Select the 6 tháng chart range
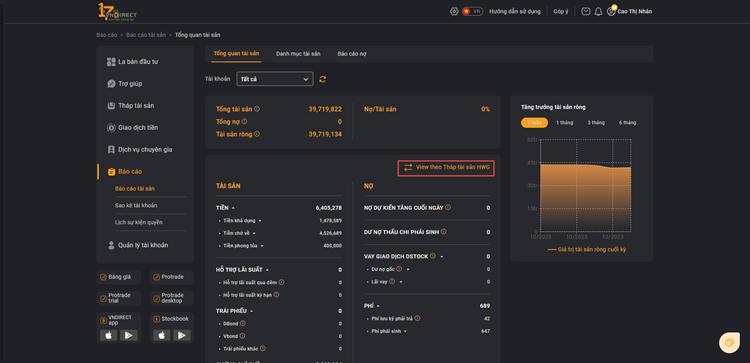Image resolution: width=750 pixels, height=363 pixels. coord(628,123)
